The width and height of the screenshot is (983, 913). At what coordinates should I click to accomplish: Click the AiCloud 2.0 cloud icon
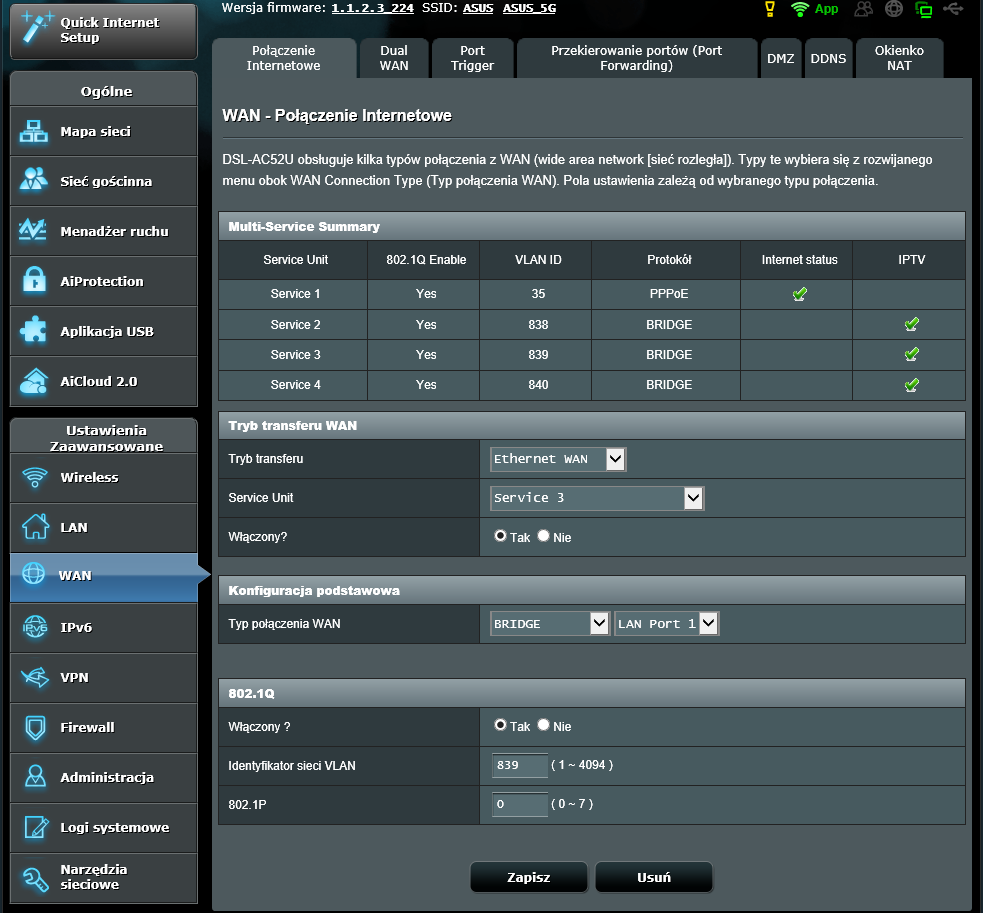[35, 381]
